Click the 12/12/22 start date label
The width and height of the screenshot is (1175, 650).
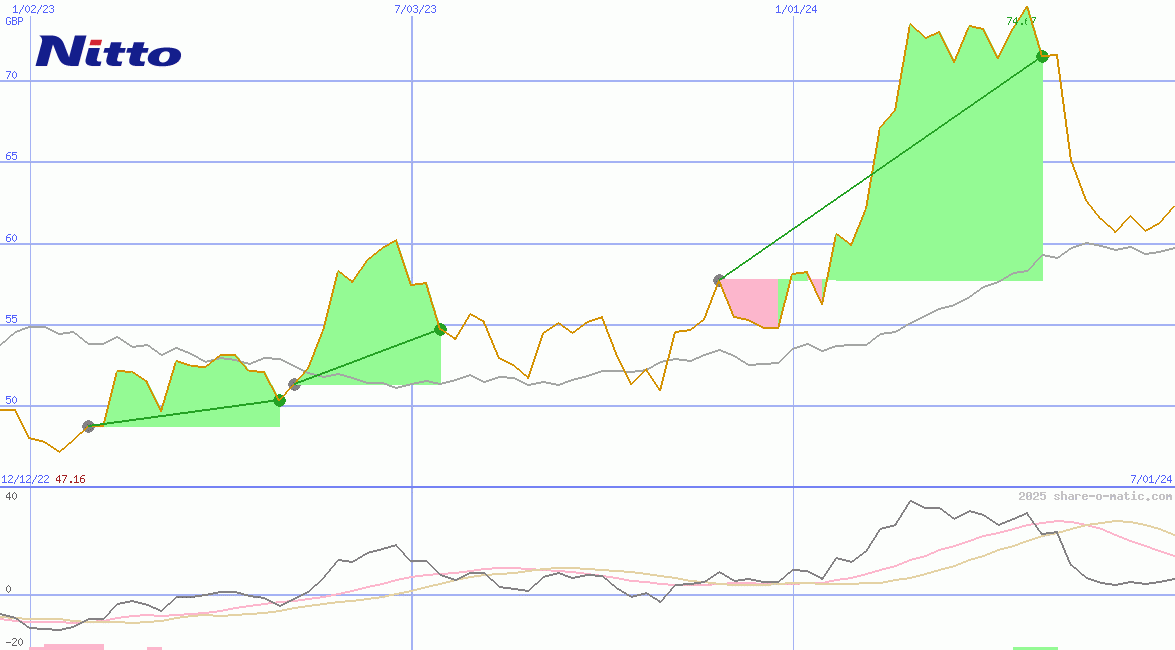point(25,479)
